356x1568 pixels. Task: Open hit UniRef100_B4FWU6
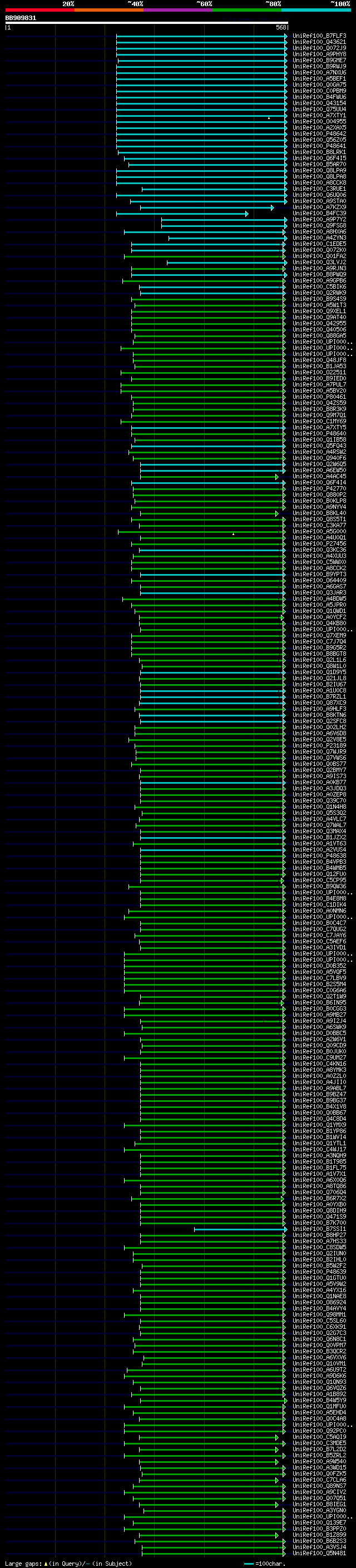[x=319, y=97]
